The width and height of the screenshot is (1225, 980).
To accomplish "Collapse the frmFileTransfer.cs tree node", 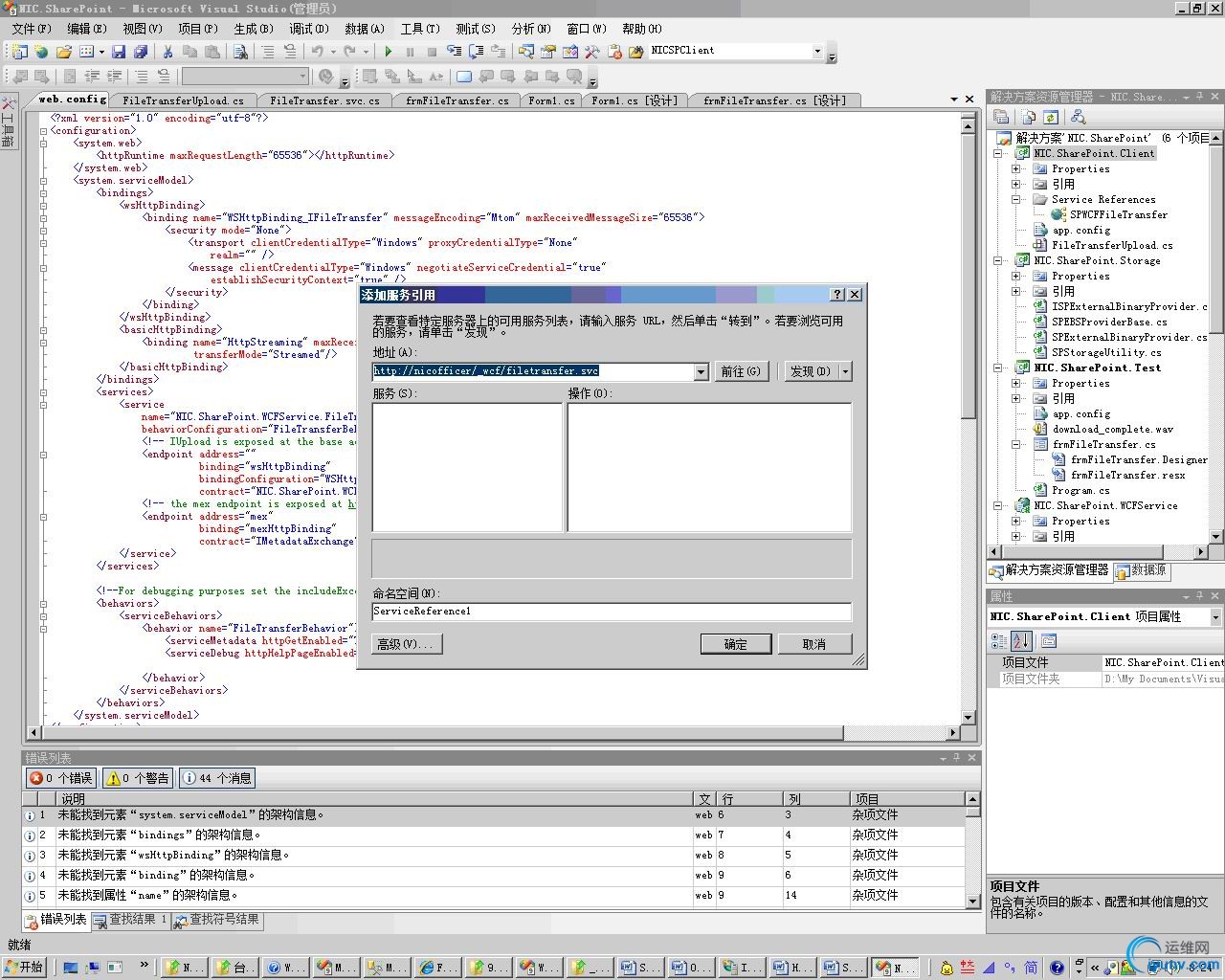I will click(x=1016, y=444).
